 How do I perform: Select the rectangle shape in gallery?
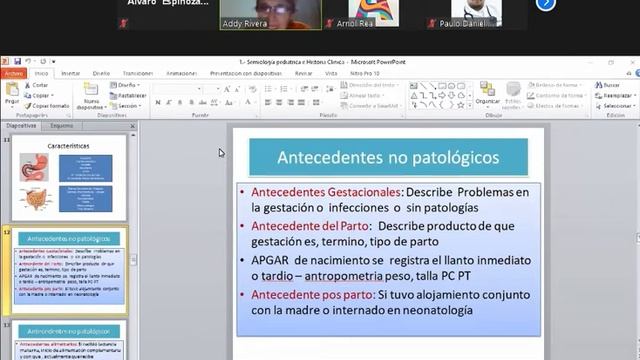[x=442, y=86]
